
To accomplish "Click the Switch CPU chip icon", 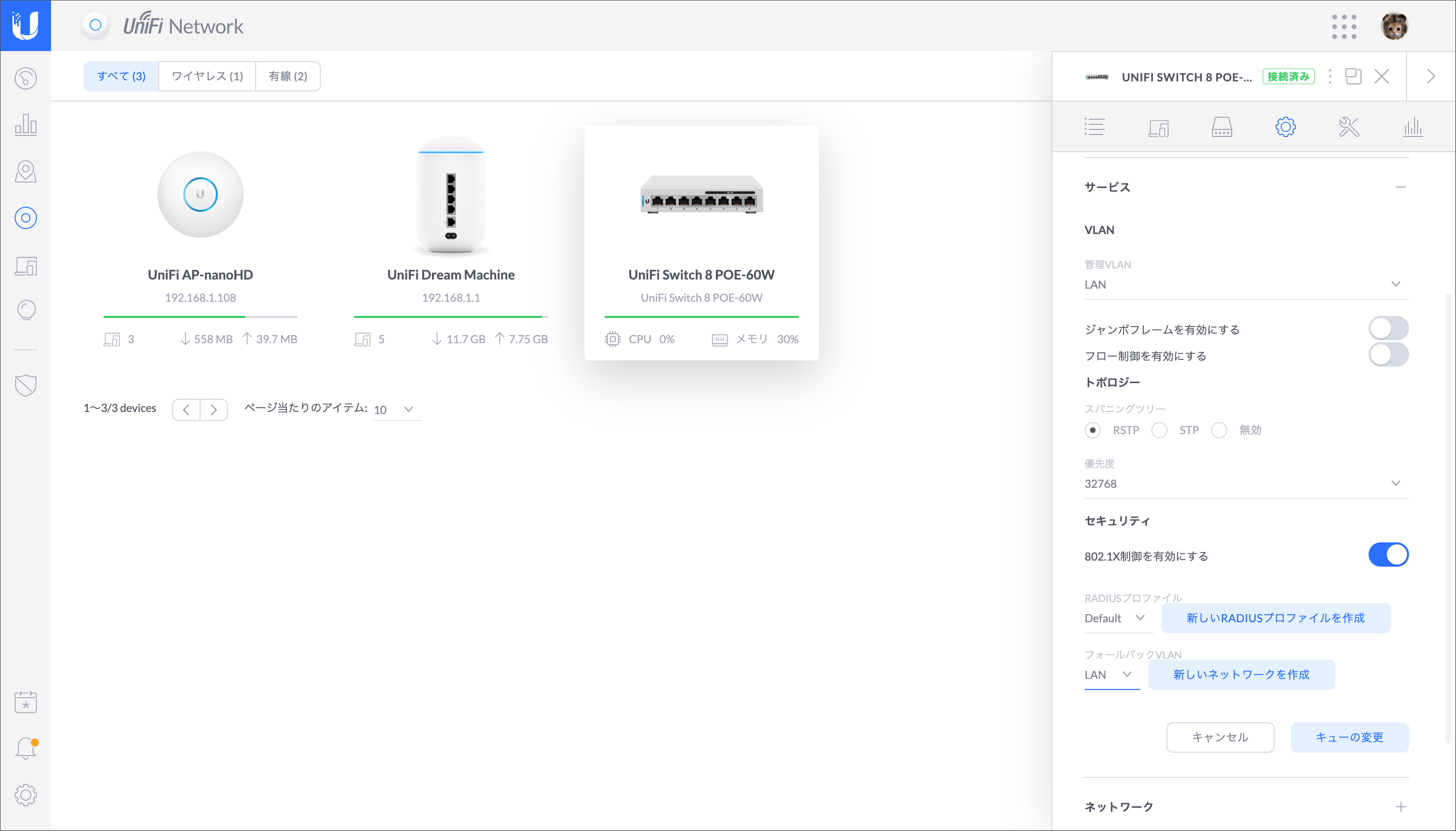I will point(612,339).
